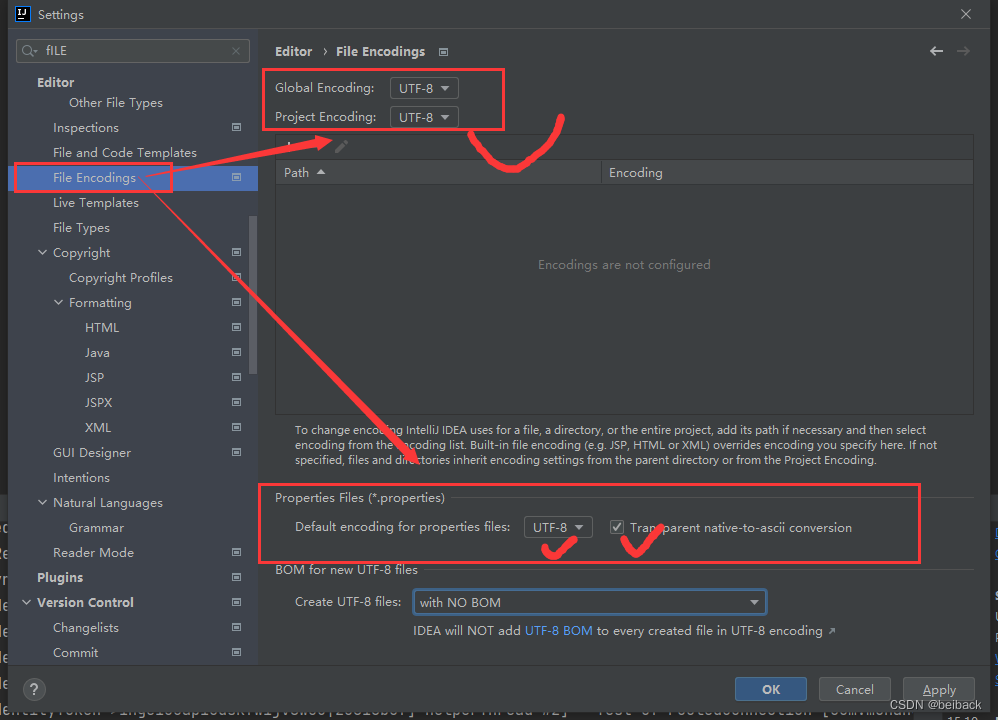This screenshot has height=720, width=998.
Task: Click the project icon beside Java
Action: click(x=236, y=352)
